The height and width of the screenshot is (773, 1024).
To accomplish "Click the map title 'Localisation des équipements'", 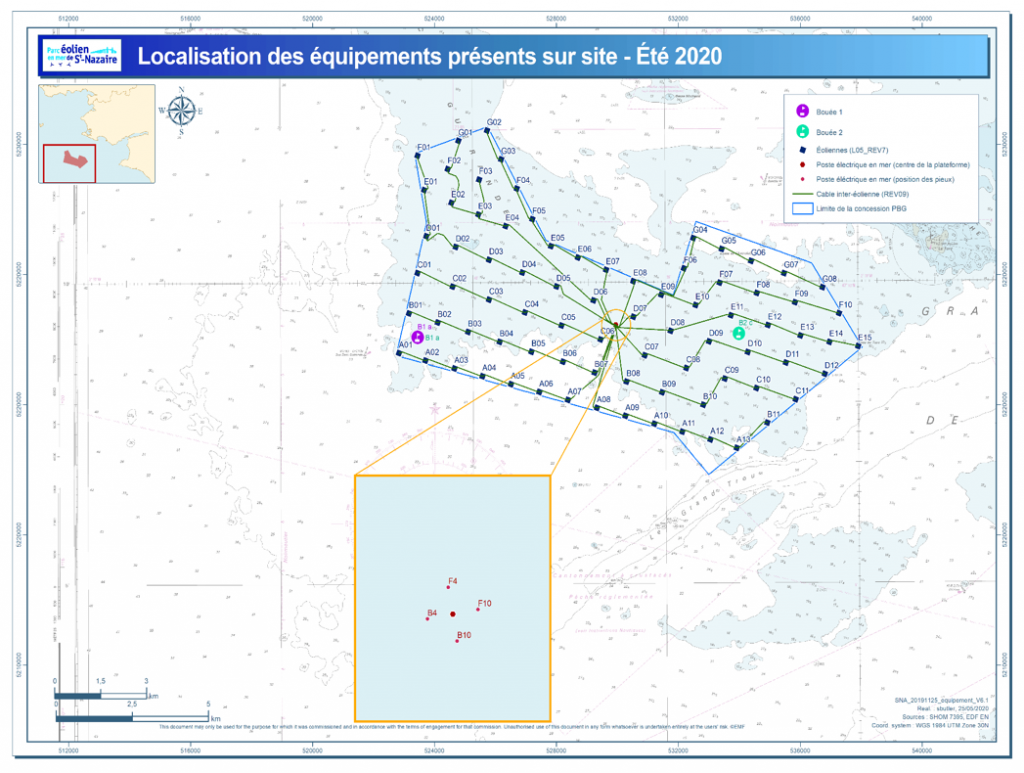I will click(x=429, y=56).
